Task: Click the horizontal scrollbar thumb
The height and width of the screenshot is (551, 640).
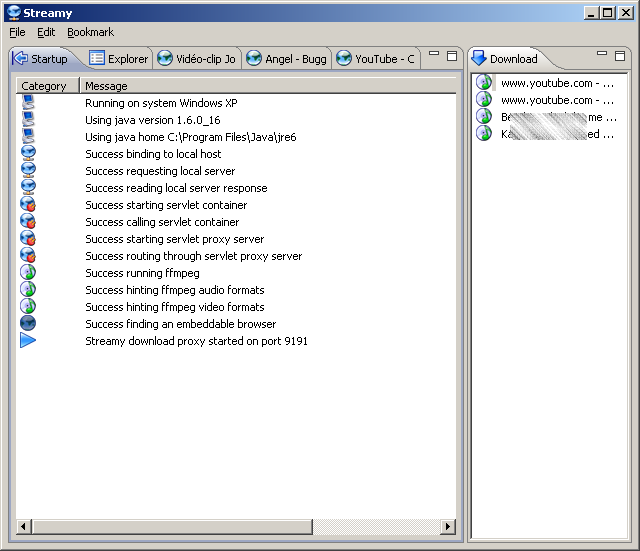Action: pos(172,527)
